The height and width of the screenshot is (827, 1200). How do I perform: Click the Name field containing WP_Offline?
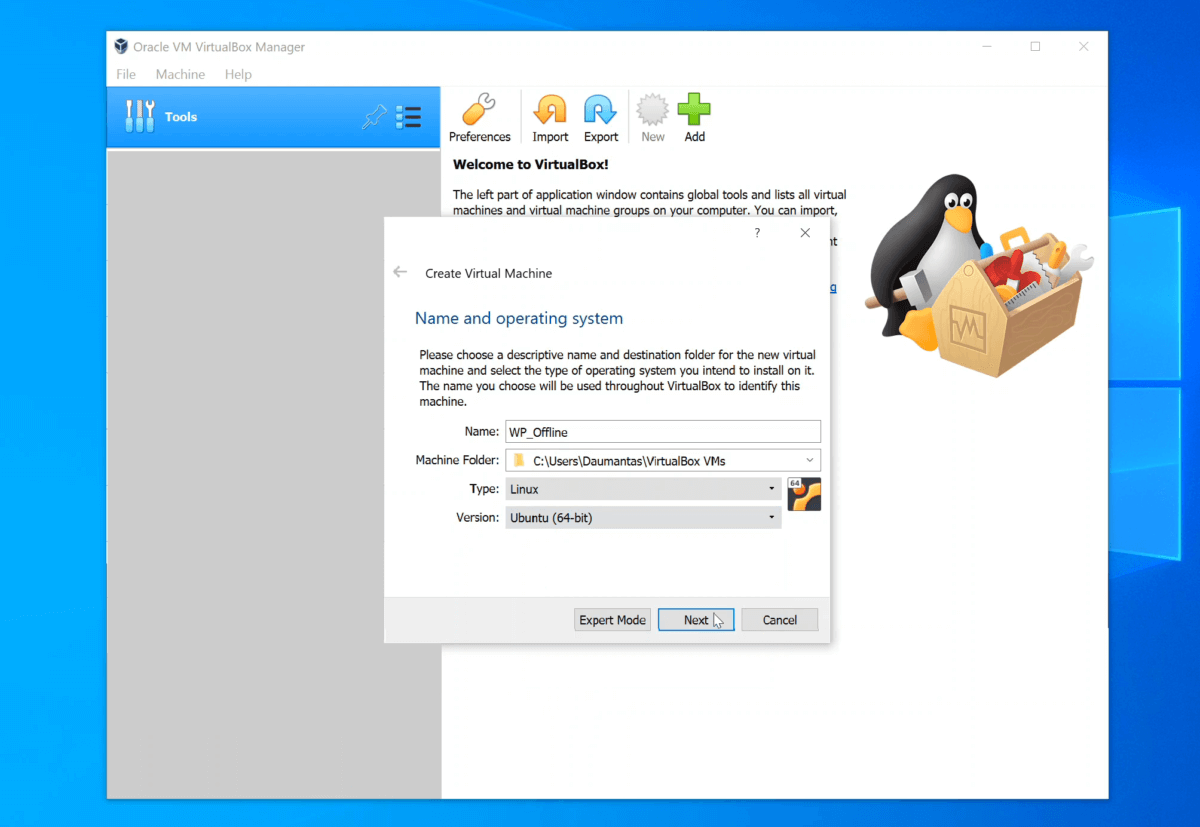point(663,432)
